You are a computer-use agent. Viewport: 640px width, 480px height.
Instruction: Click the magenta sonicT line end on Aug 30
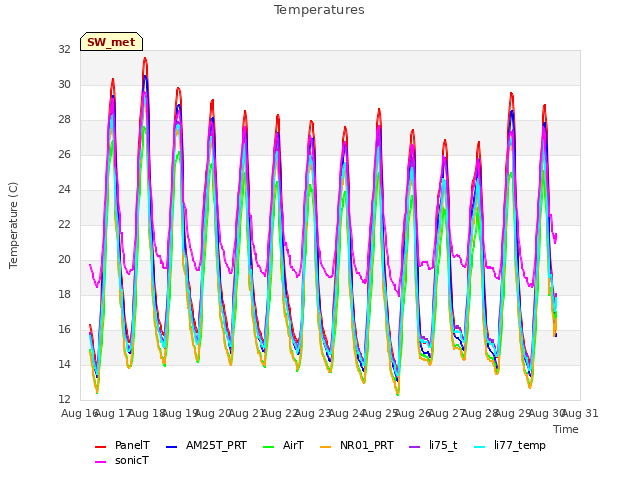click(556, 235)
